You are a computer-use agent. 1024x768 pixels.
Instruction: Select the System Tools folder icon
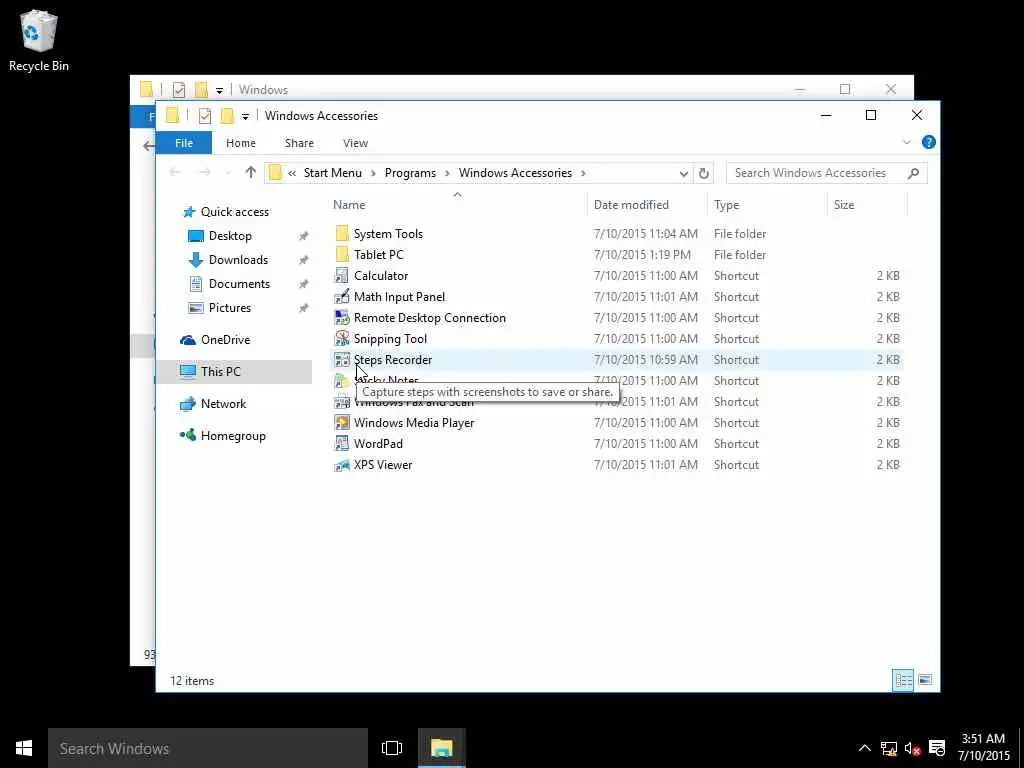click(x=342, y=233)
